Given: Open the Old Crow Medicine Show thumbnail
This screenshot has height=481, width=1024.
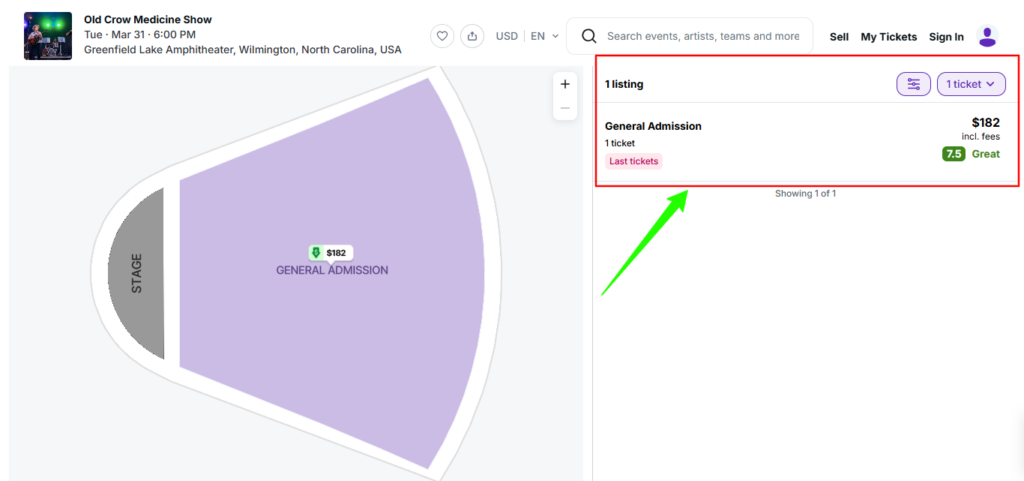Looking at the screenshot, I should [48, 36].
